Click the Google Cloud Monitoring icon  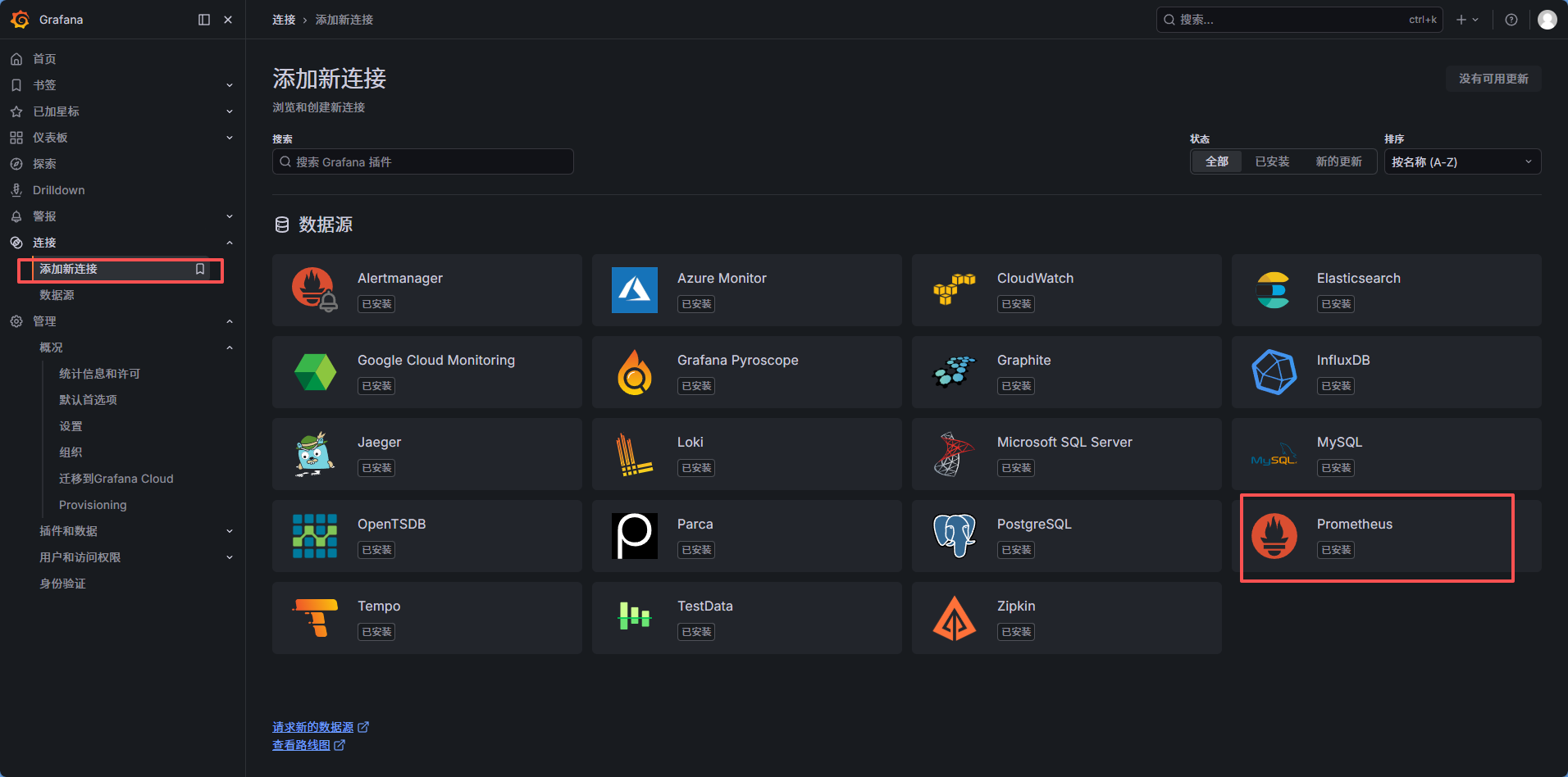coord(315,372)
